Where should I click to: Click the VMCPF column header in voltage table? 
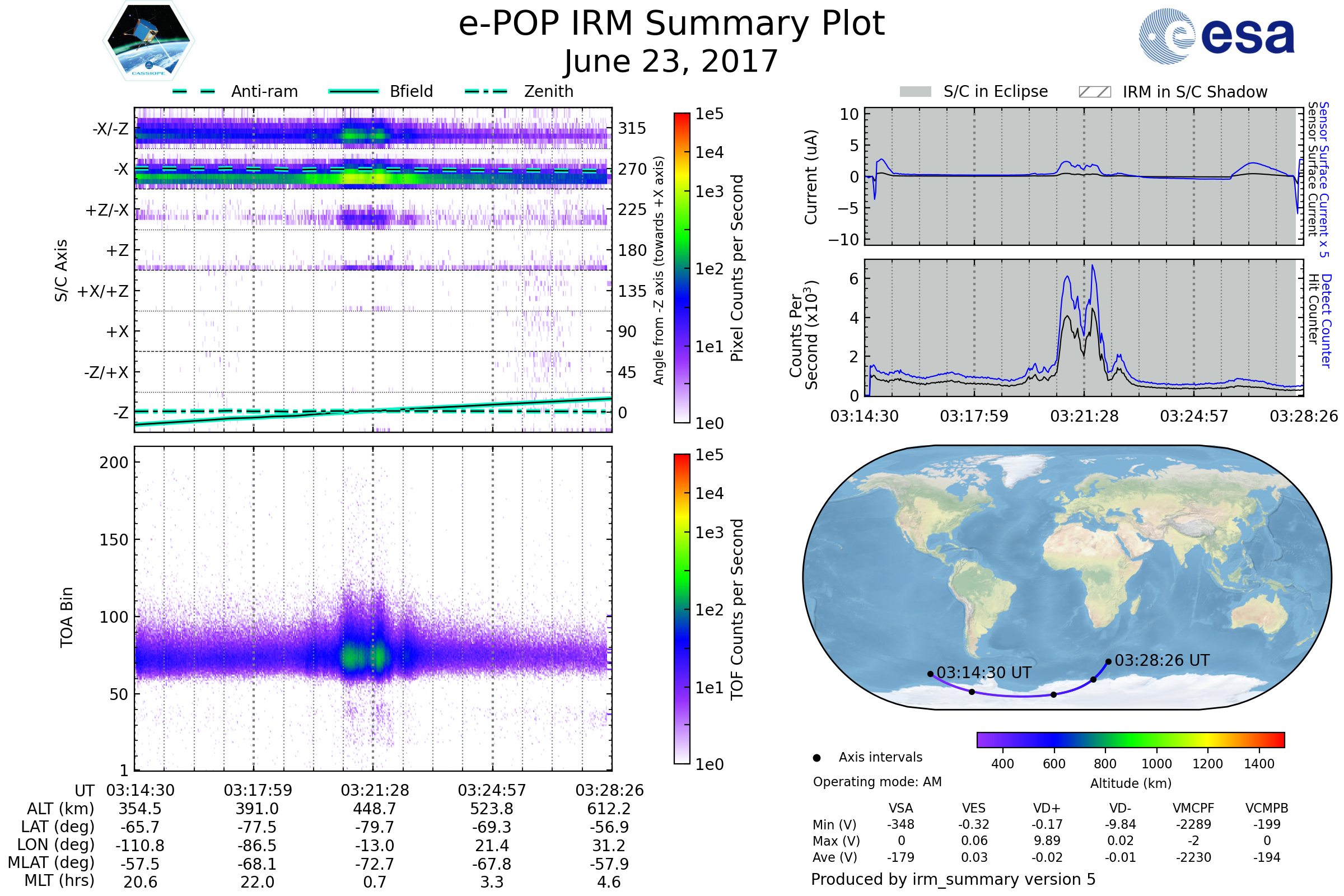(x=1193, y=808)
